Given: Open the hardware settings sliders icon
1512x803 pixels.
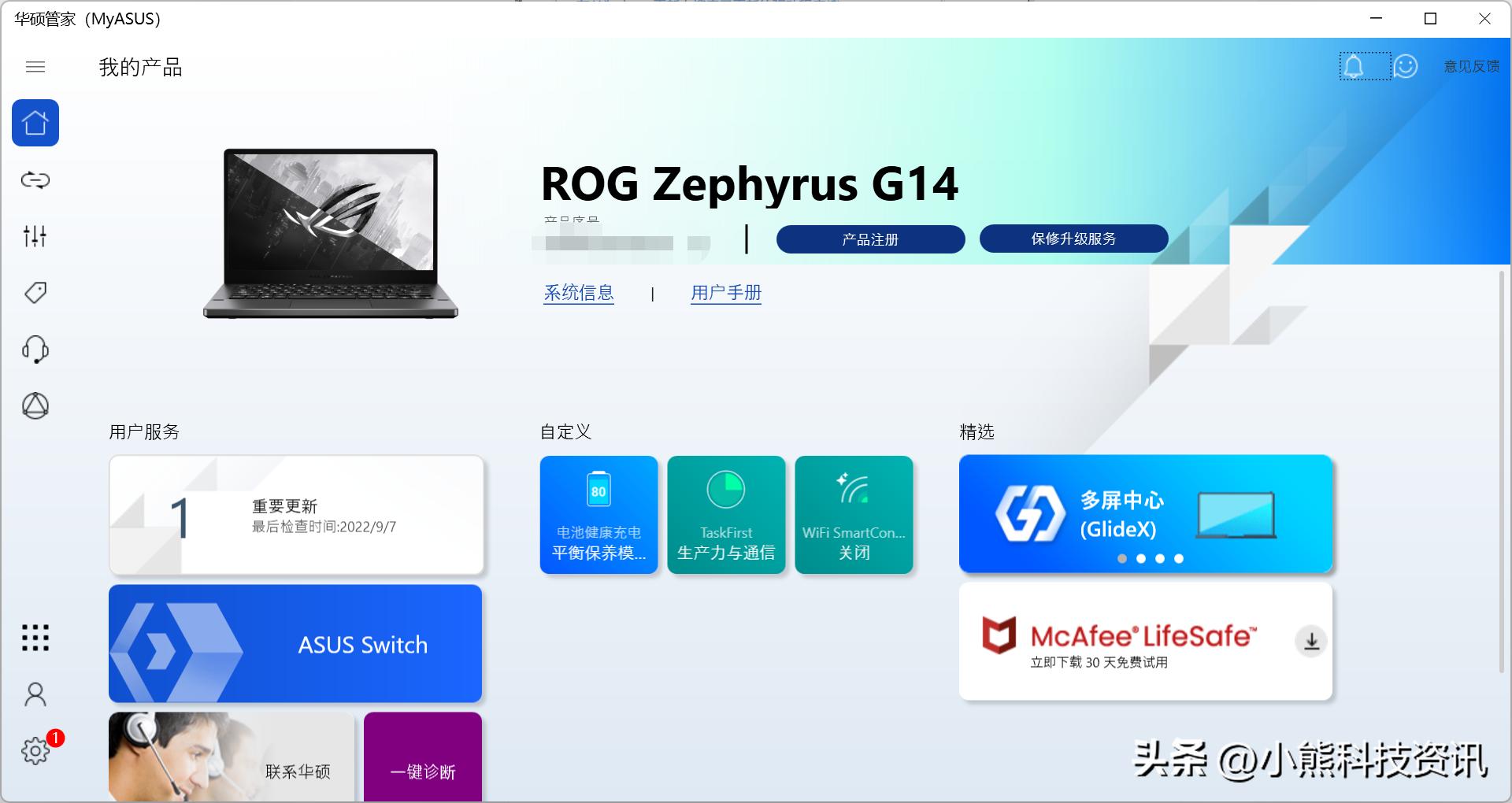Looking at the screenshot, I should coord(35,236).
